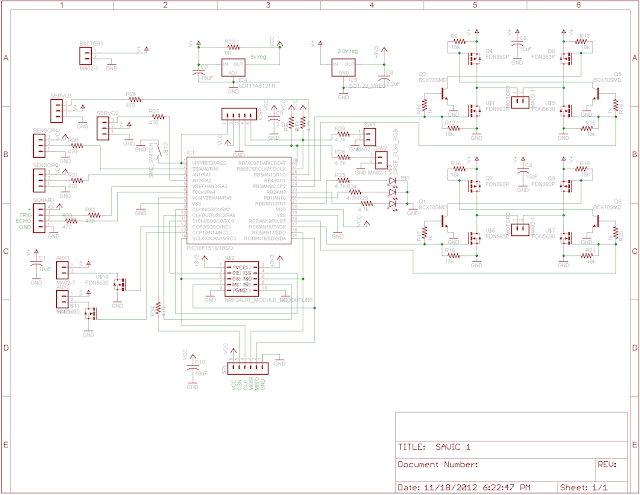Select the U$10 FDN5630 MOSFET symbol
The width and height of the screenshot is (640, 495).
120,284
